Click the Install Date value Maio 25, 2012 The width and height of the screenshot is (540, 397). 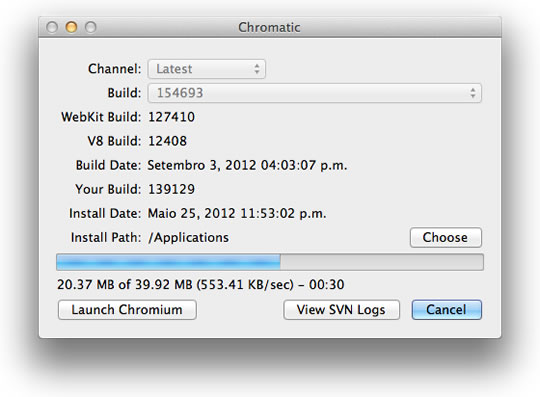[237, 213]
